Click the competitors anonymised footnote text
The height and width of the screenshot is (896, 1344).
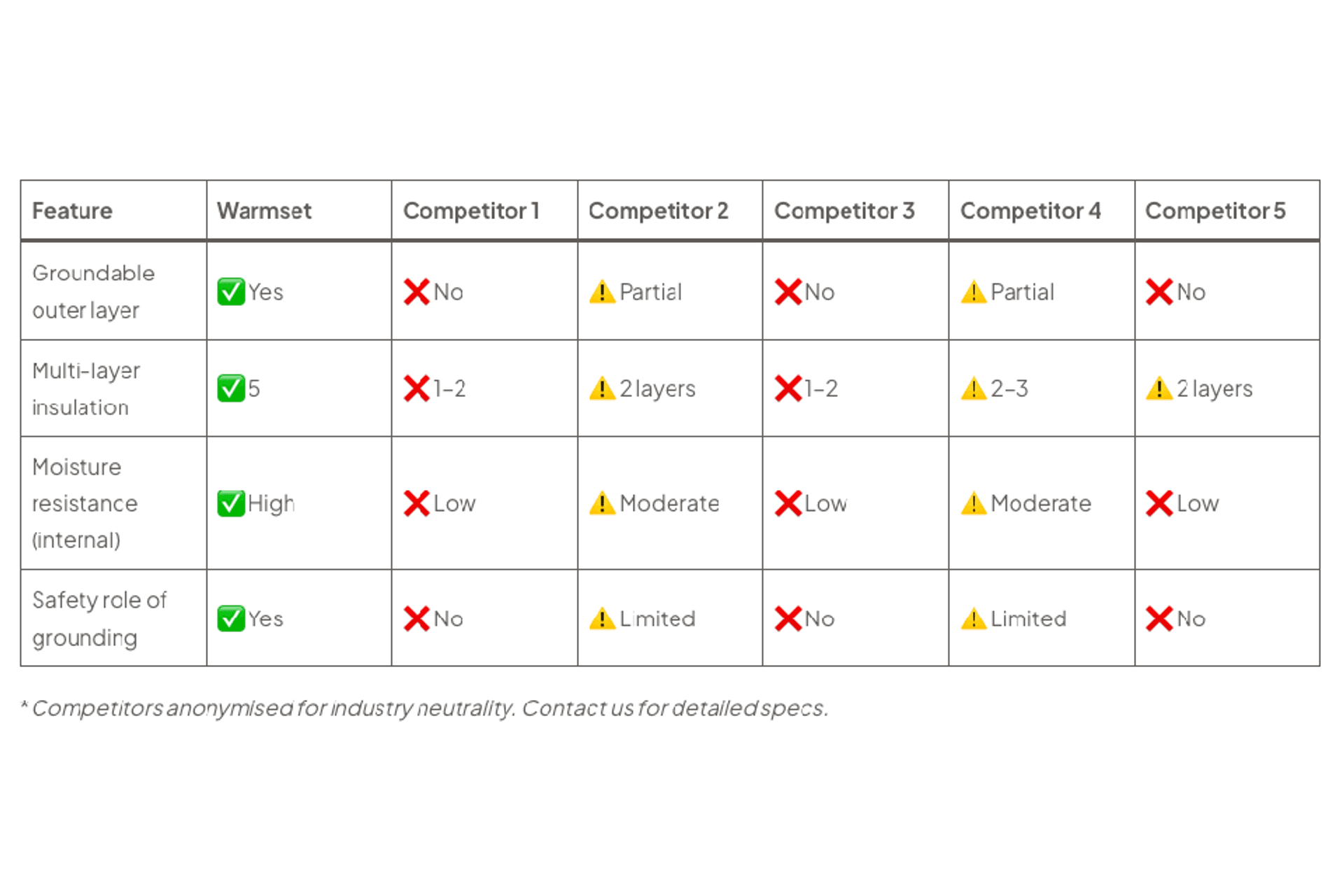tap(425, 708)
